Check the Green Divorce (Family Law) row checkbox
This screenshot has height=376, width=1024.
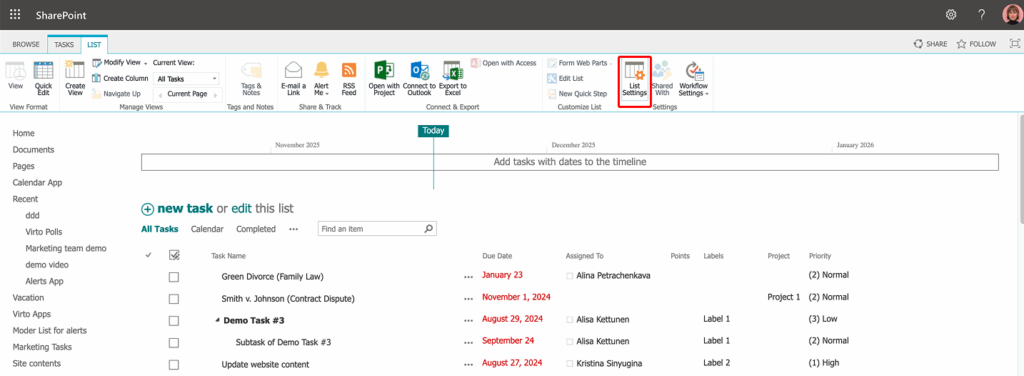(174, 277)
